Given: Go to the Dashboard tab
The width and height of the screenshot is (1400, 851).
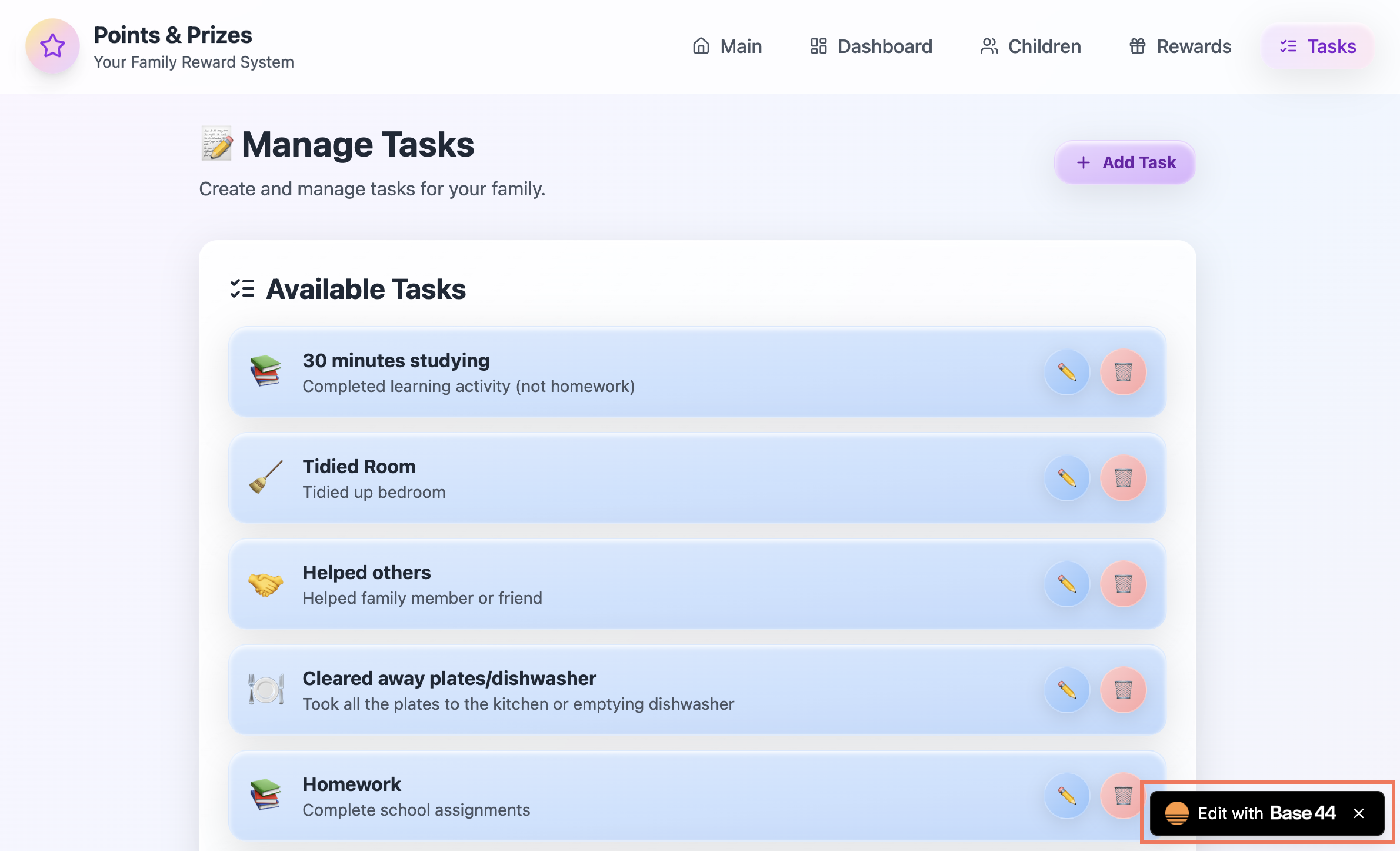Looking at the screenshot, I should [x=871, y=46].
